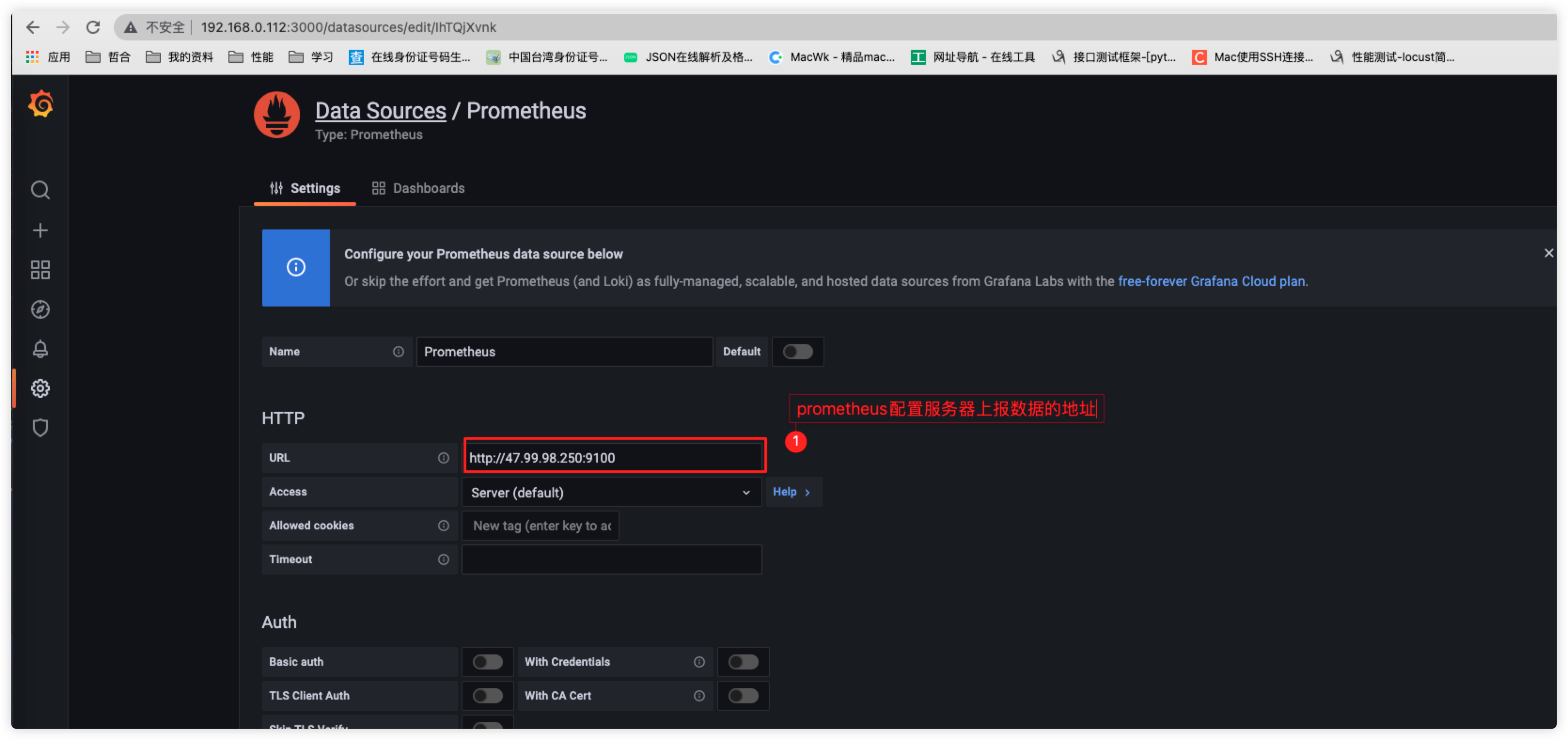Click the Prometheus flame logo
The width and height of the screenshot is (1568, 740).
[277, 115]
